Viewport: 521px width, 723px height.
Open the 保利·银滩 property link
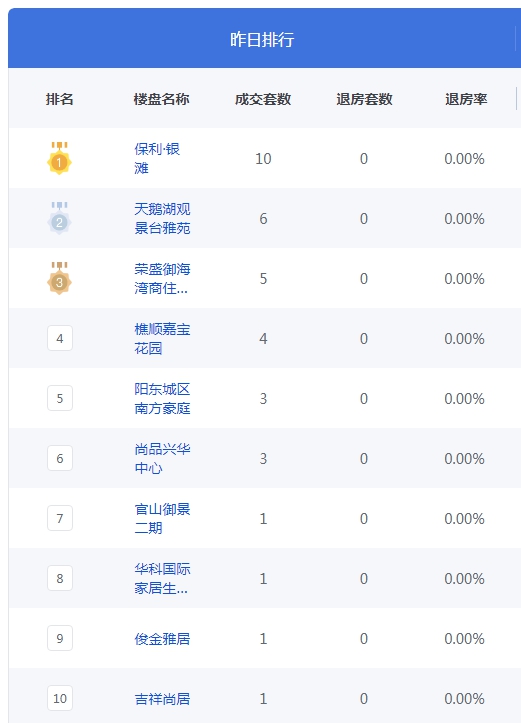[157, 158]
